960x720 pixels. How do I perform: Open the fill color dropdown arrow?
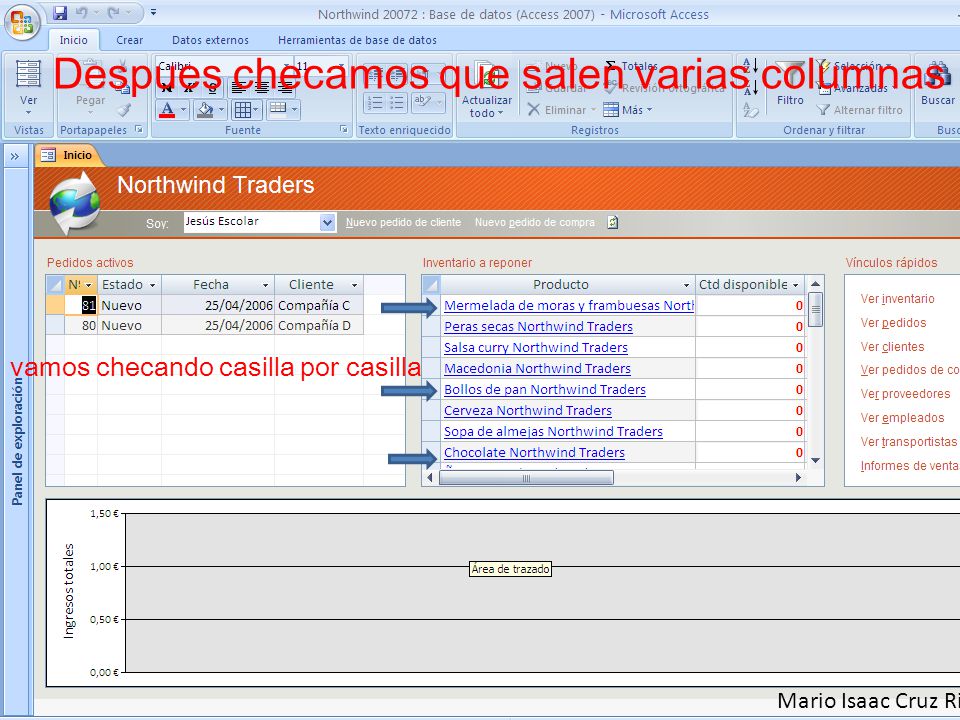click(x=221, y=110)
